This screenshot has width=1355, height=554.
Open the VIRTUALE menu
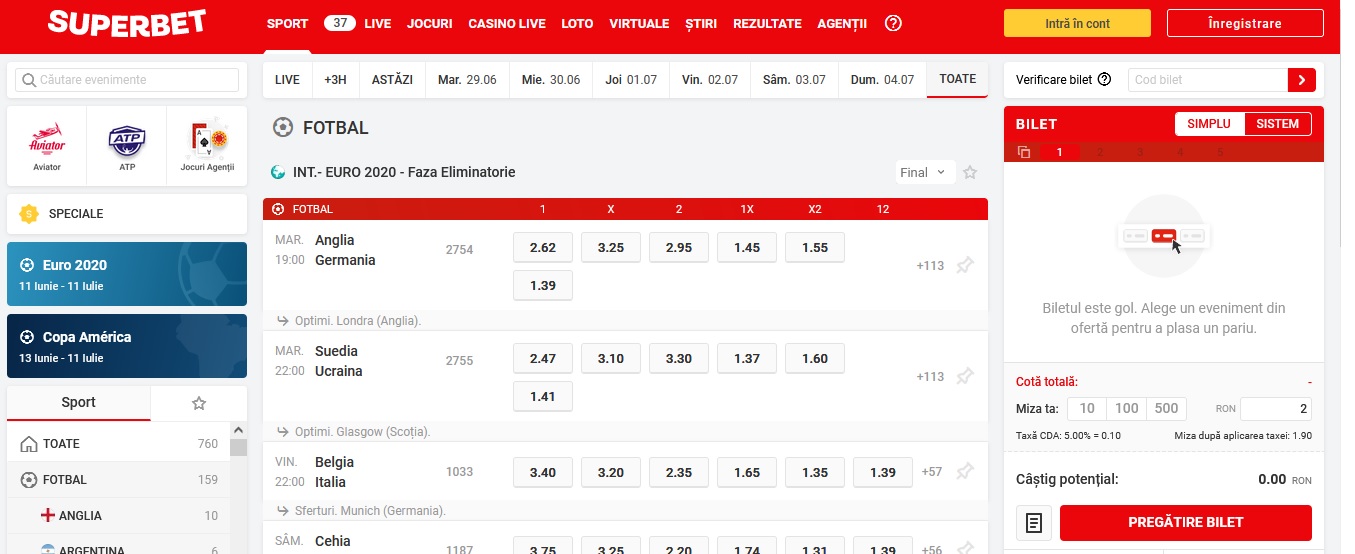point(640,23)
